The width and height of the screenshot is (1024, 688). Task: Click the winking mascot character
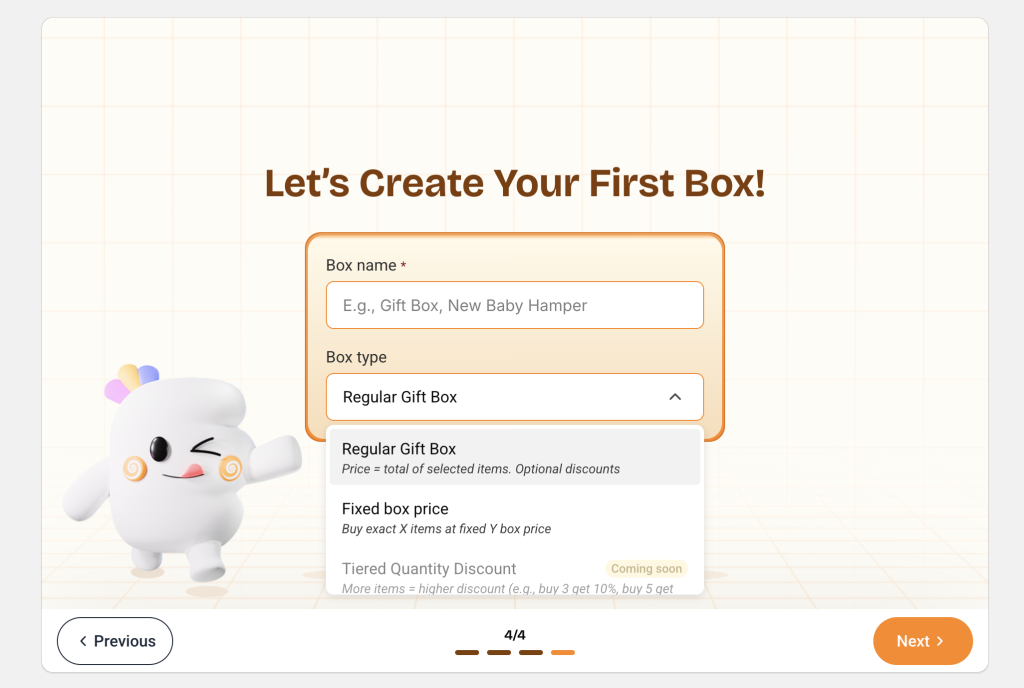[182, 473]
